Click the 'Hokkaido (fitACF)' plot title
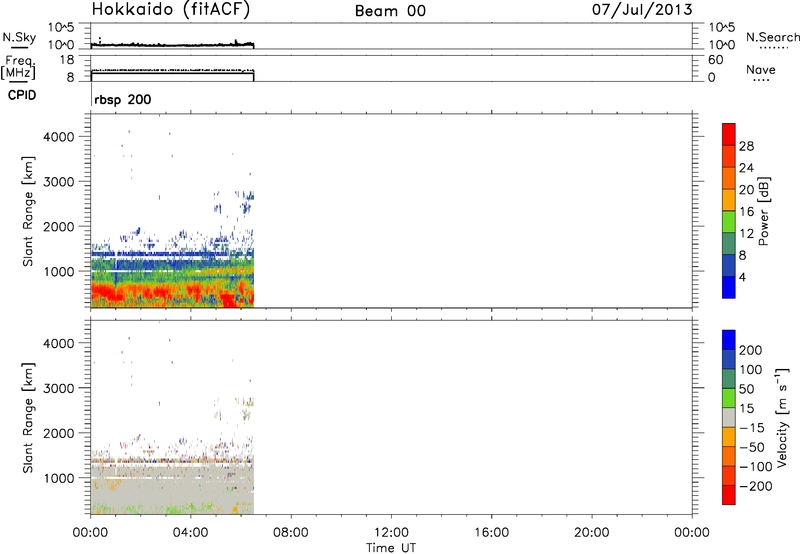Viewport: 800px width, 554px height. (171, 9)
